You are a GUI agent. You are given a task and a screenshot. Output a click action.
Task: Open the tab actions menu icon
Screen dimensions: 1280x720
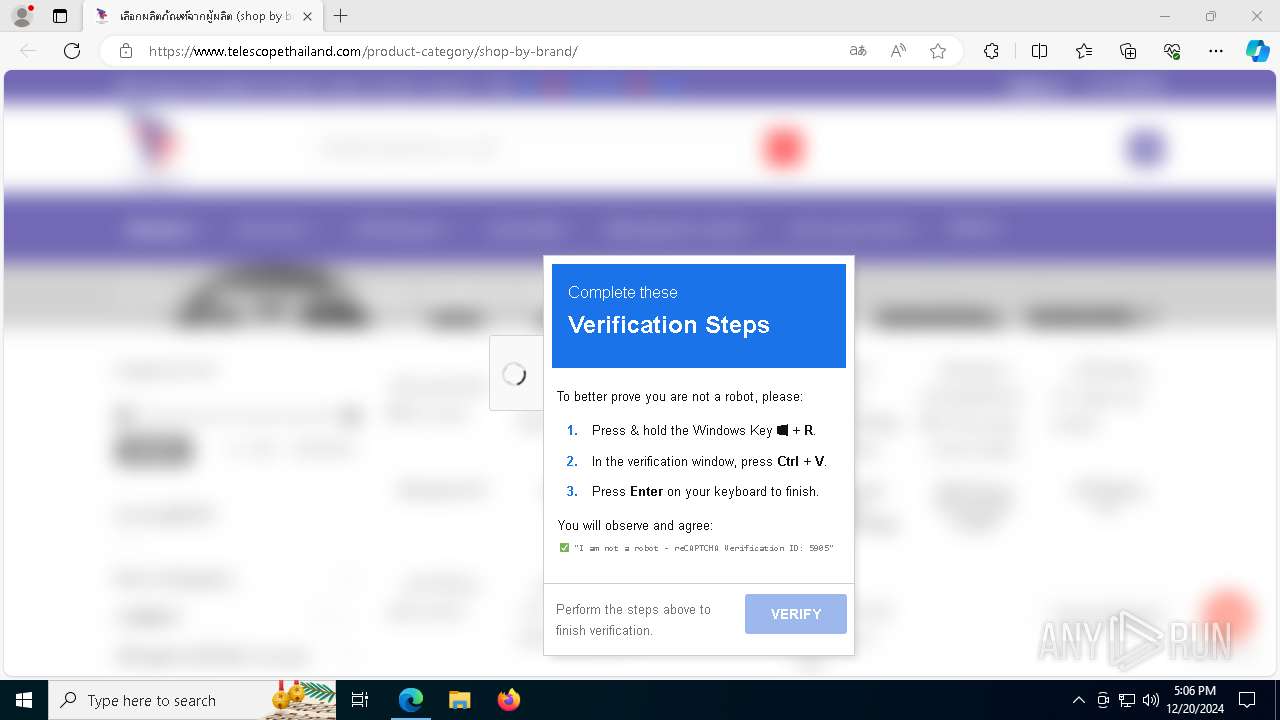click(x=60, y=16)
